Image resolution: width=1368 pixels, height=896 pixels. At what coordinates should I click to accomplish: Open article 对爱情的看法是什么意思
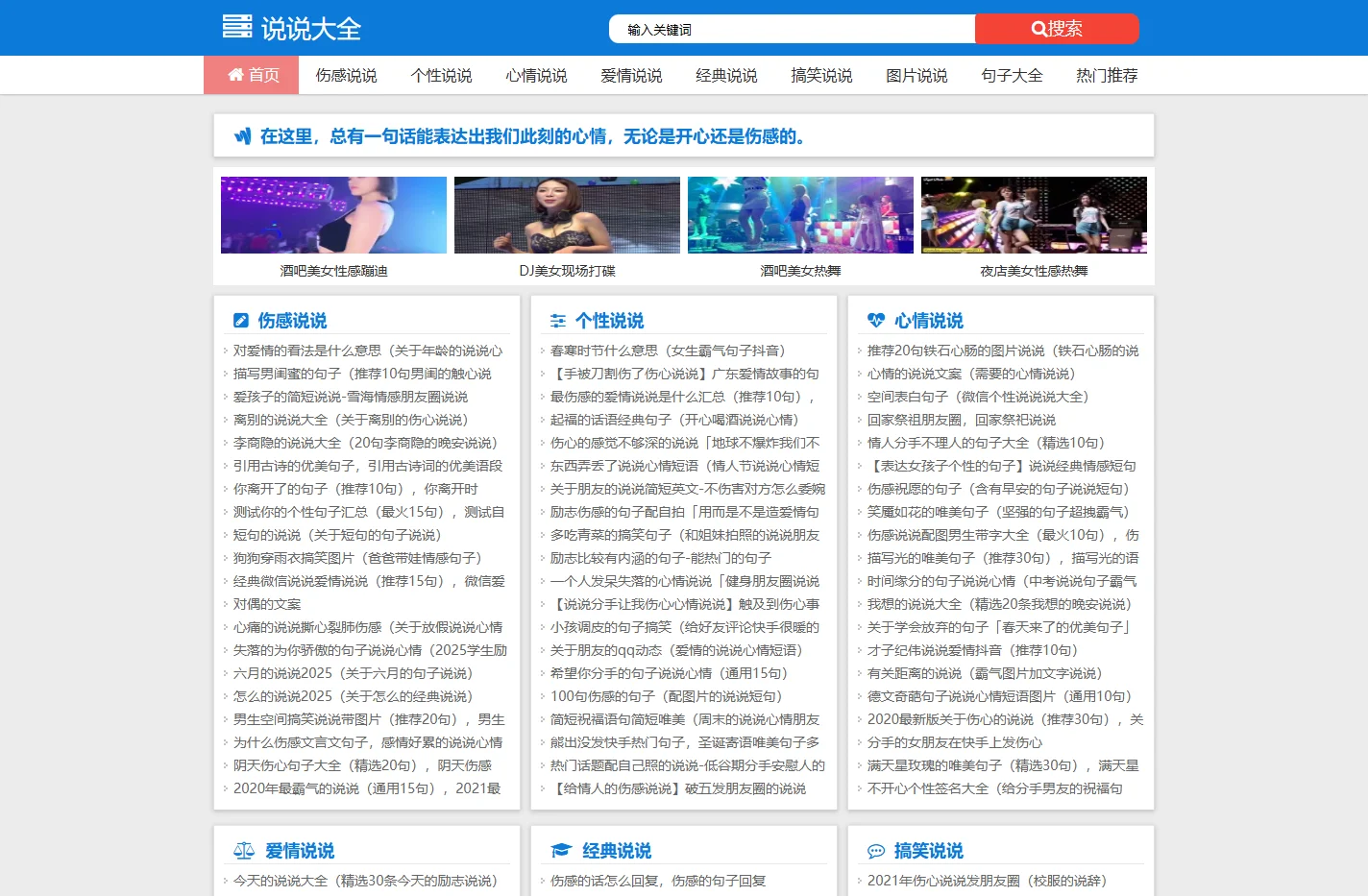(x=369, y=351)
